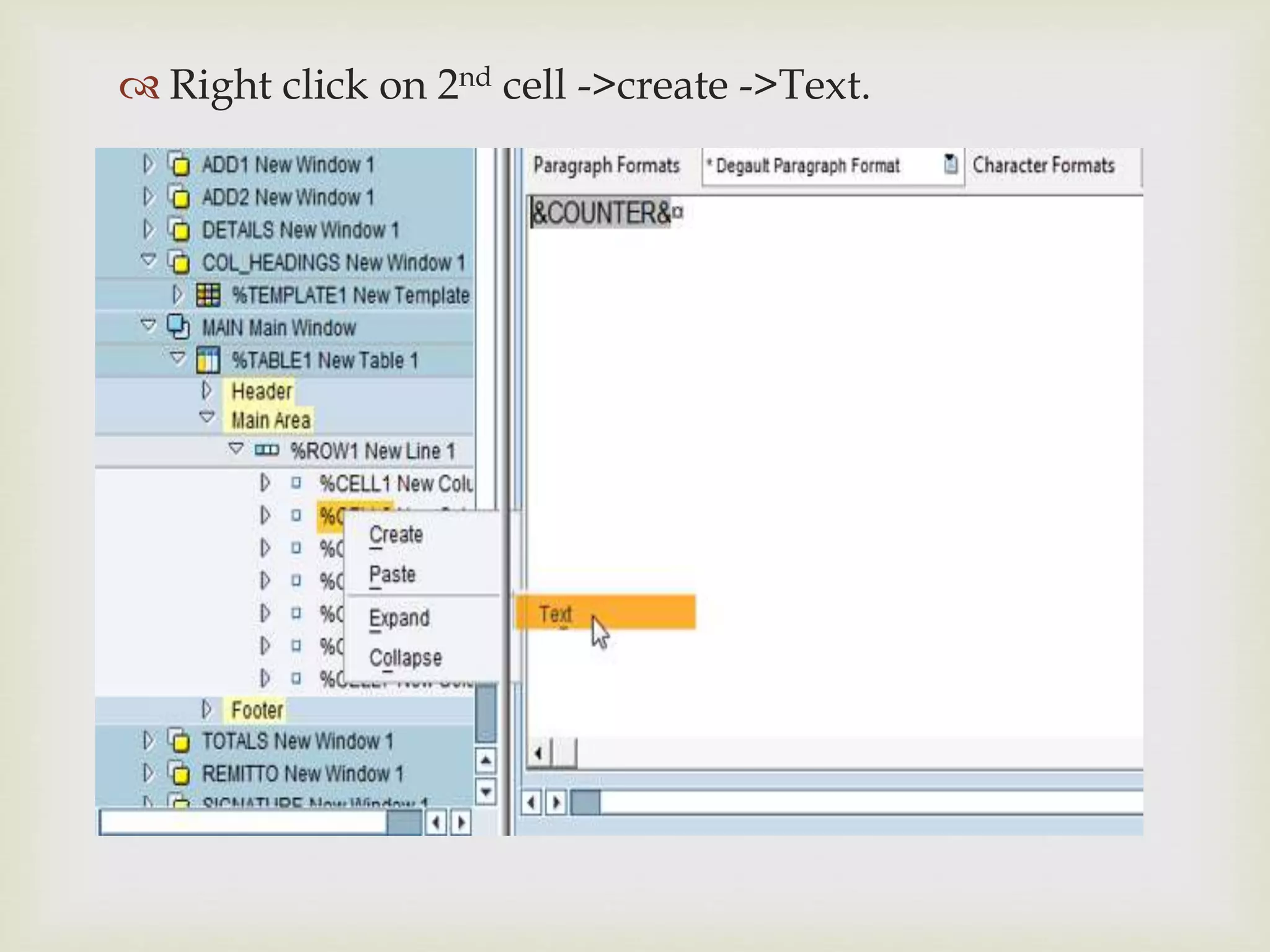Click the paragraph format dropdown page icon
Image resolution: width=1270 pixels, height=952 pixels.
coord(951,165)
